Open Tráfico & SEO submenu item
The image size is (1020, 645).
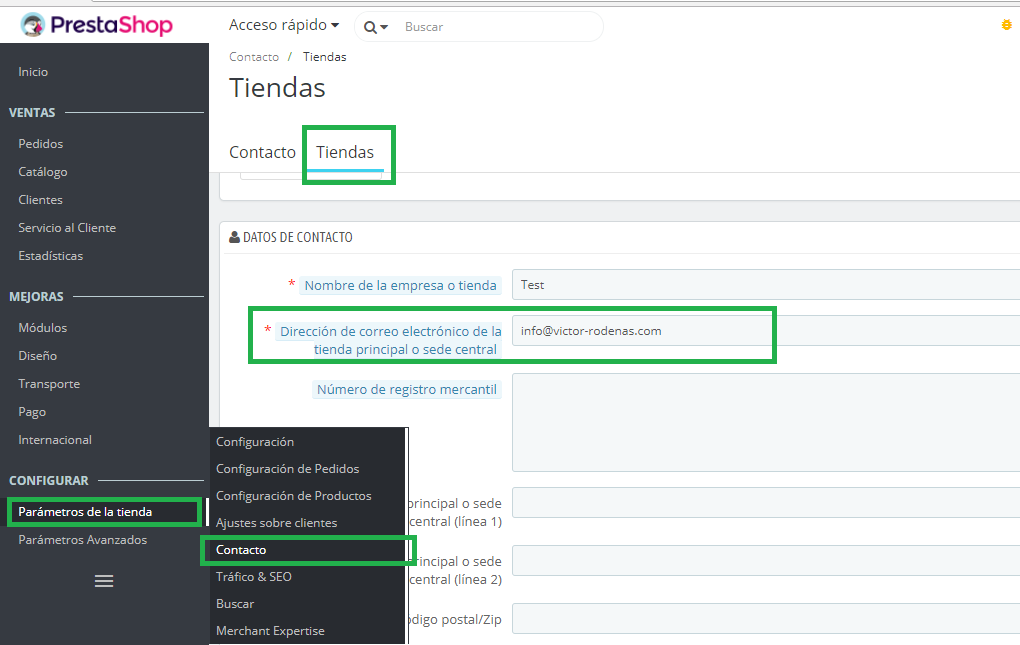254,577
